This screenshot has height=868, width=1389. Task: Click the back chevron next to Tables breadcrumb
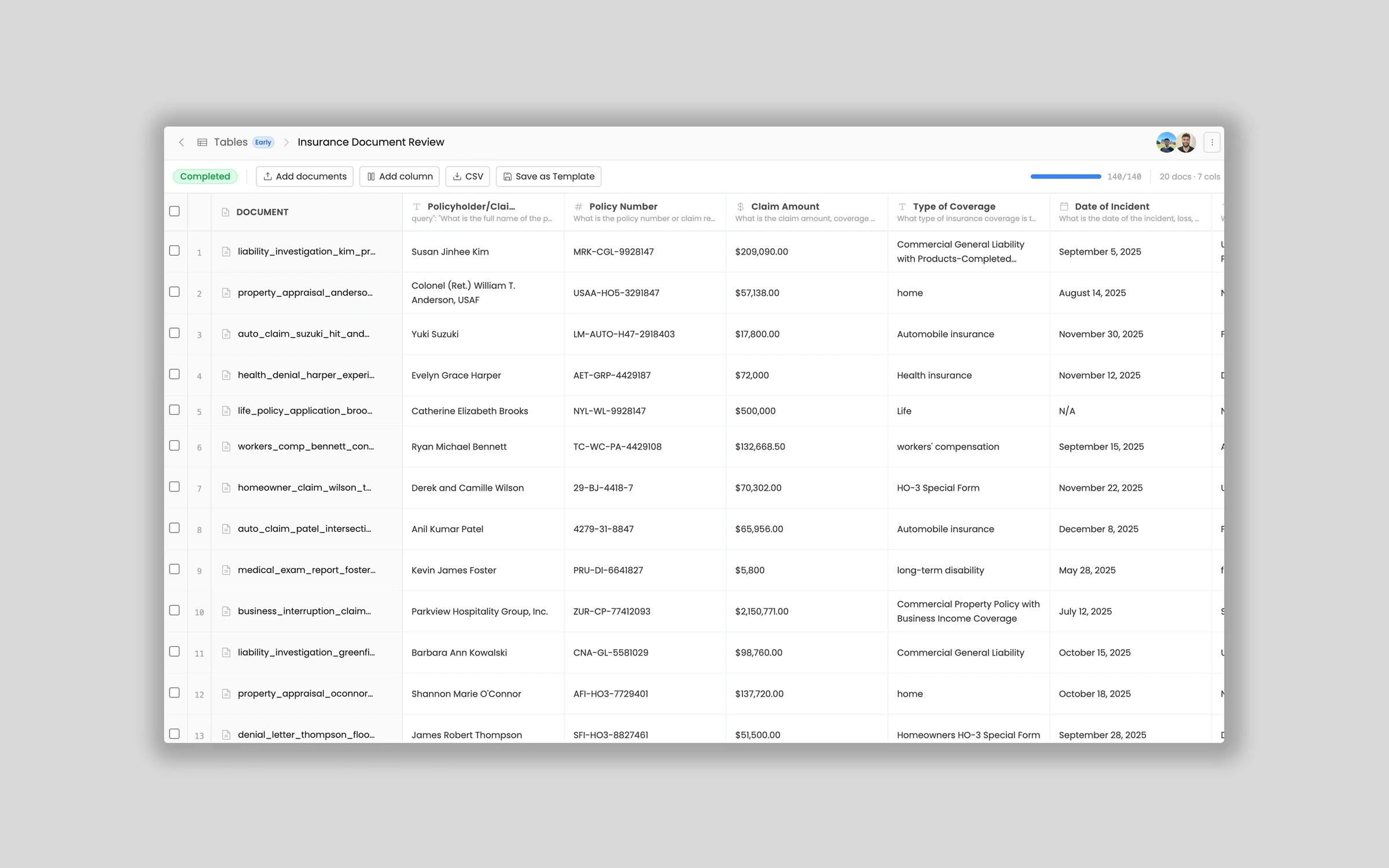coord(182,142)
